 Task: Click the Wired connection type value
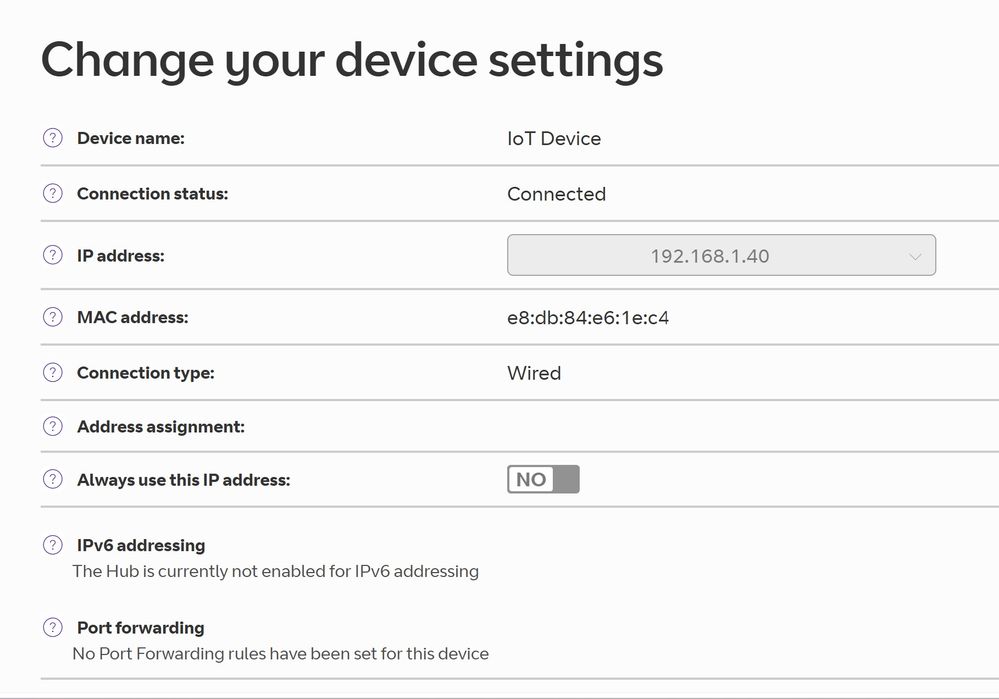coord(534,373)
